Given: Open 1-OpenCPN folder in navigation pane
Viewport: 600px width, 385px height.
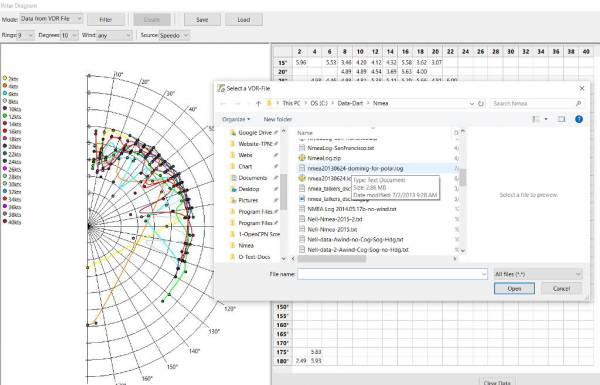Looking at the screenshot, I should [x=259, y=234].
